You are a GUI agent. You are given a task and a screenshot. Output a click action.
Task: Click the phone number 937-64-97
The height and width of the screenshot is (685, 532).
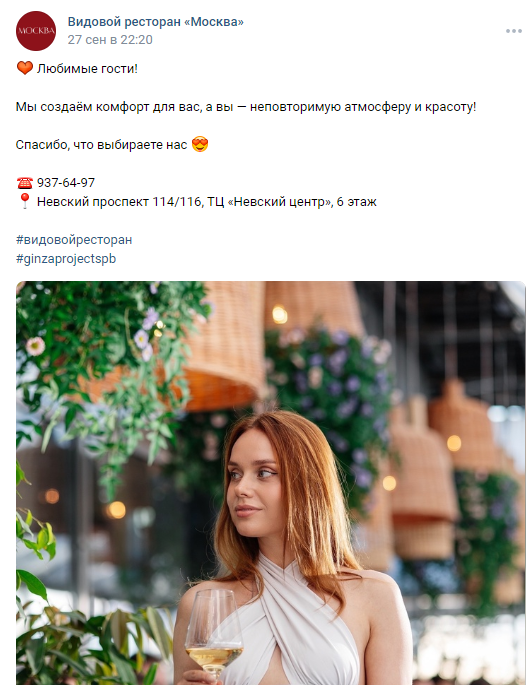(66, 183)
